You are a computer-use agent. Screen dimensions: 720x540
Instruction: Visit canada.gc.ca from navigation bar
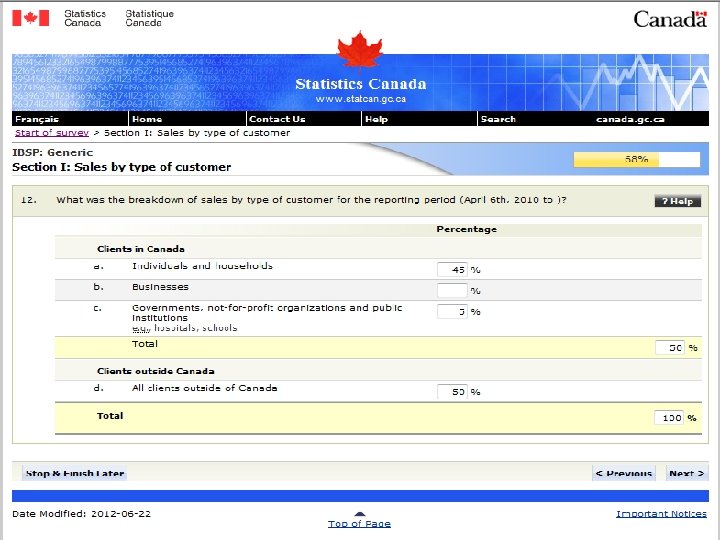(630, 119)
